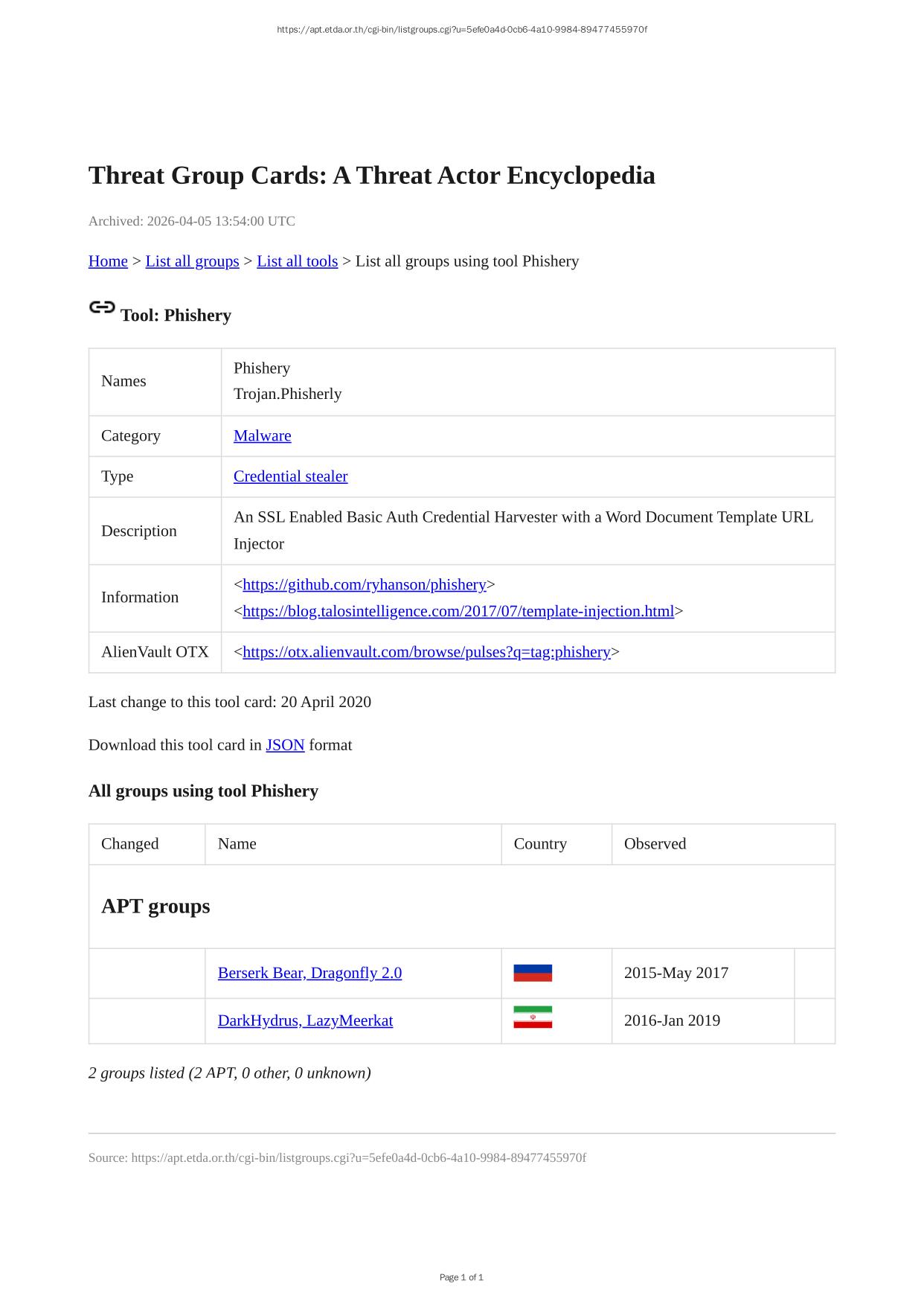The width and height of the screenshot is (924, 1307).
Task: Open the Berserk Bear, Dragonfly 2.0 group
Action: click(309, 974)
